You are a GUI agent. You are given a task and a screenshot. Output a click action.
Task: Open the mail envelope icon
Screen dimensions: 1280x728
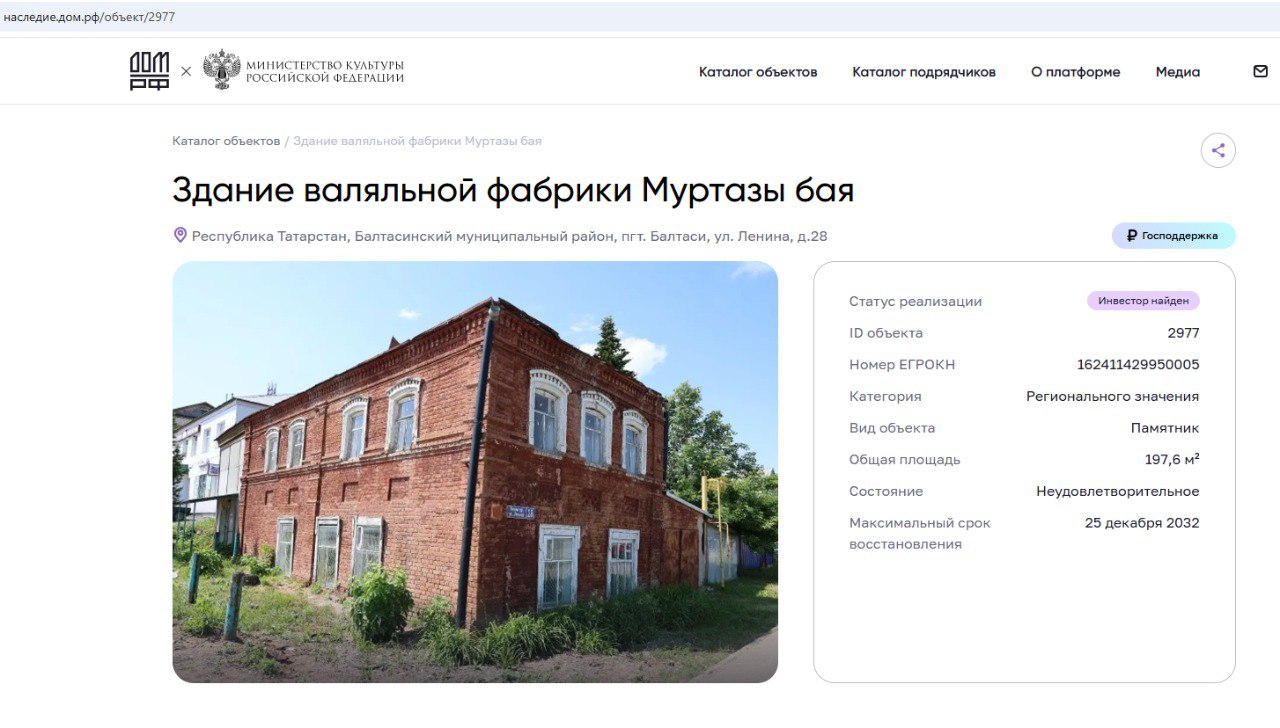tap(1260, 72)
